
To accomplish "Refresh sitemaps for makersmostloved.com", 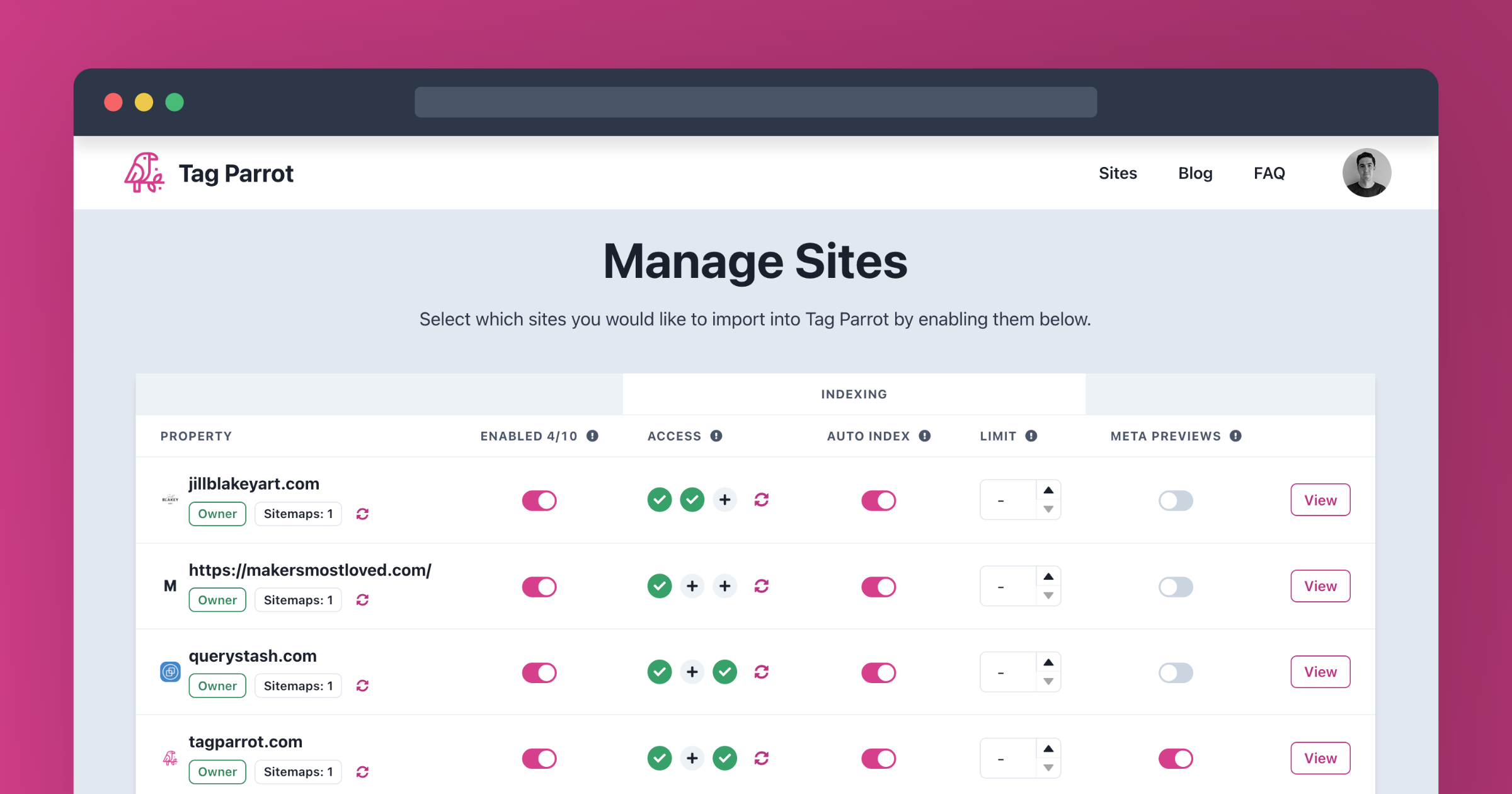I will pos(362,600).
